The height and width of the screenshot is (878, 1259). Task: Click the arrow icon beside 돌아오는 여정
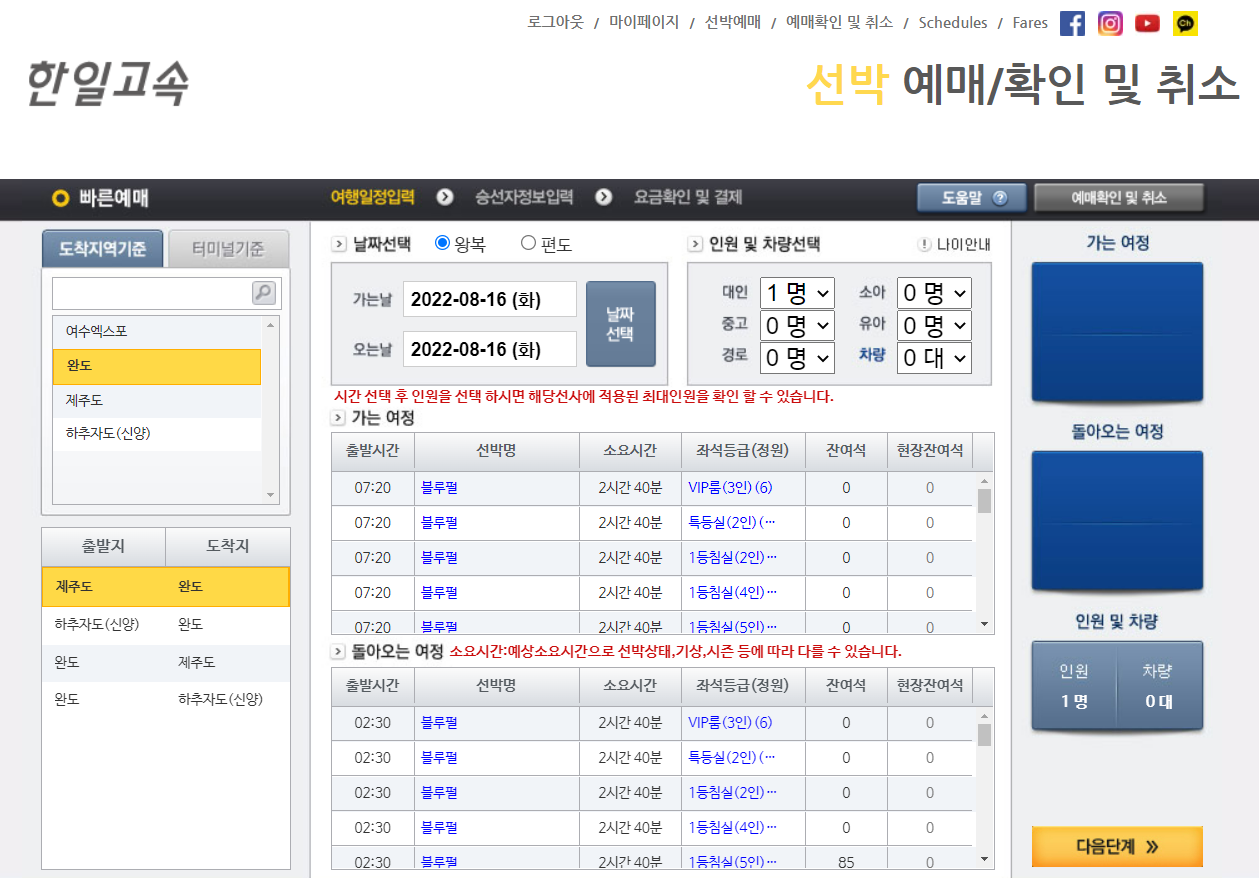coord(338,651)
